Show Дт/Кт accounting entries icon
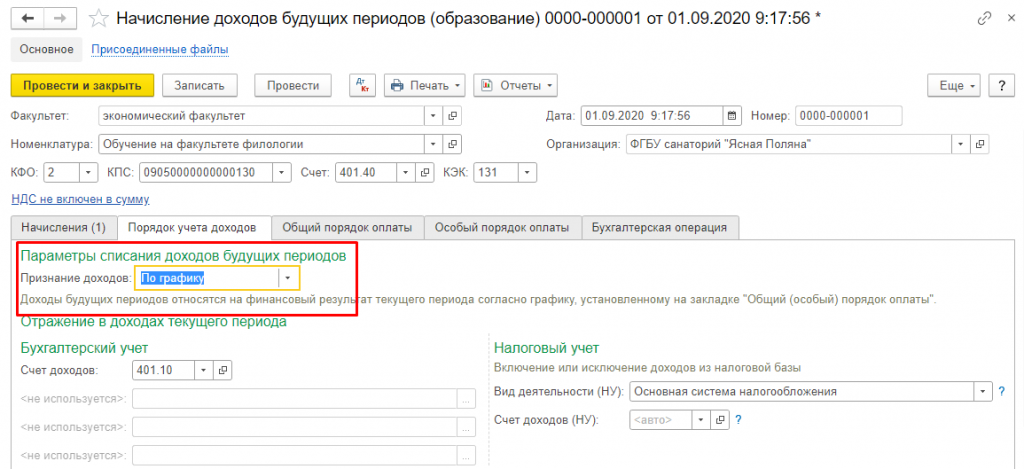 click(x=362, y=86)
